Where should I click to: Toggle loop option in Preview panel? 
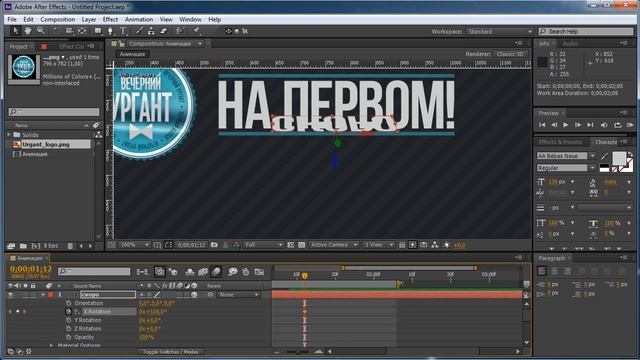click(618, 125)
